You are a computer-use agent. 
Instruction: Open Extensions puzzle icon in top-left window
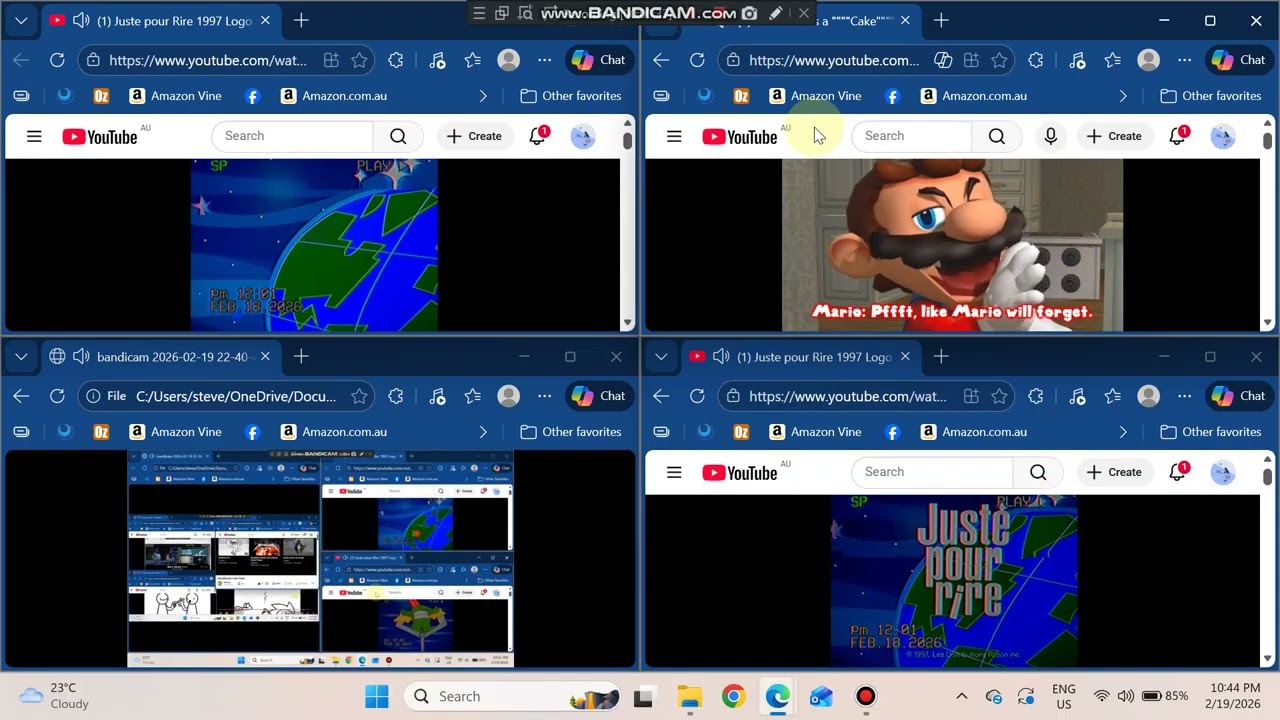tap(396, 60)
